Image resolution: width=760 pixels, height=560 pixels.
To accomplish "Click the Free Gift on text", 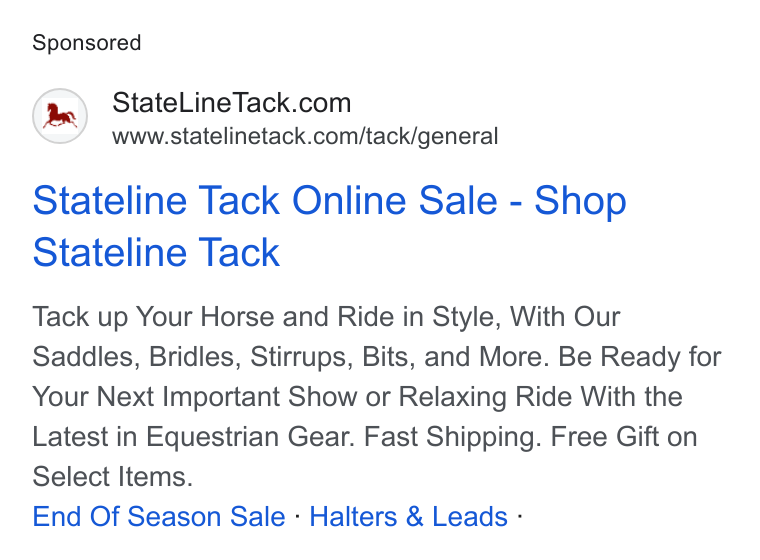I will [624, 437].
